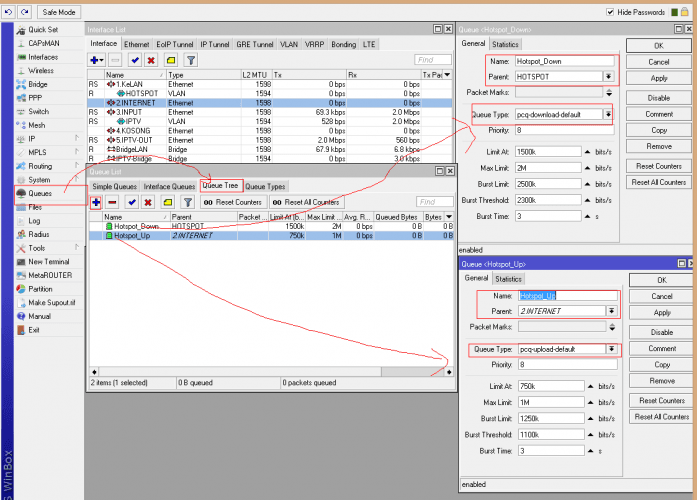This screenshot has height=500, width=697.
Task: Click the horizontal scrollbar in Queue List
Action: point(272,372)
